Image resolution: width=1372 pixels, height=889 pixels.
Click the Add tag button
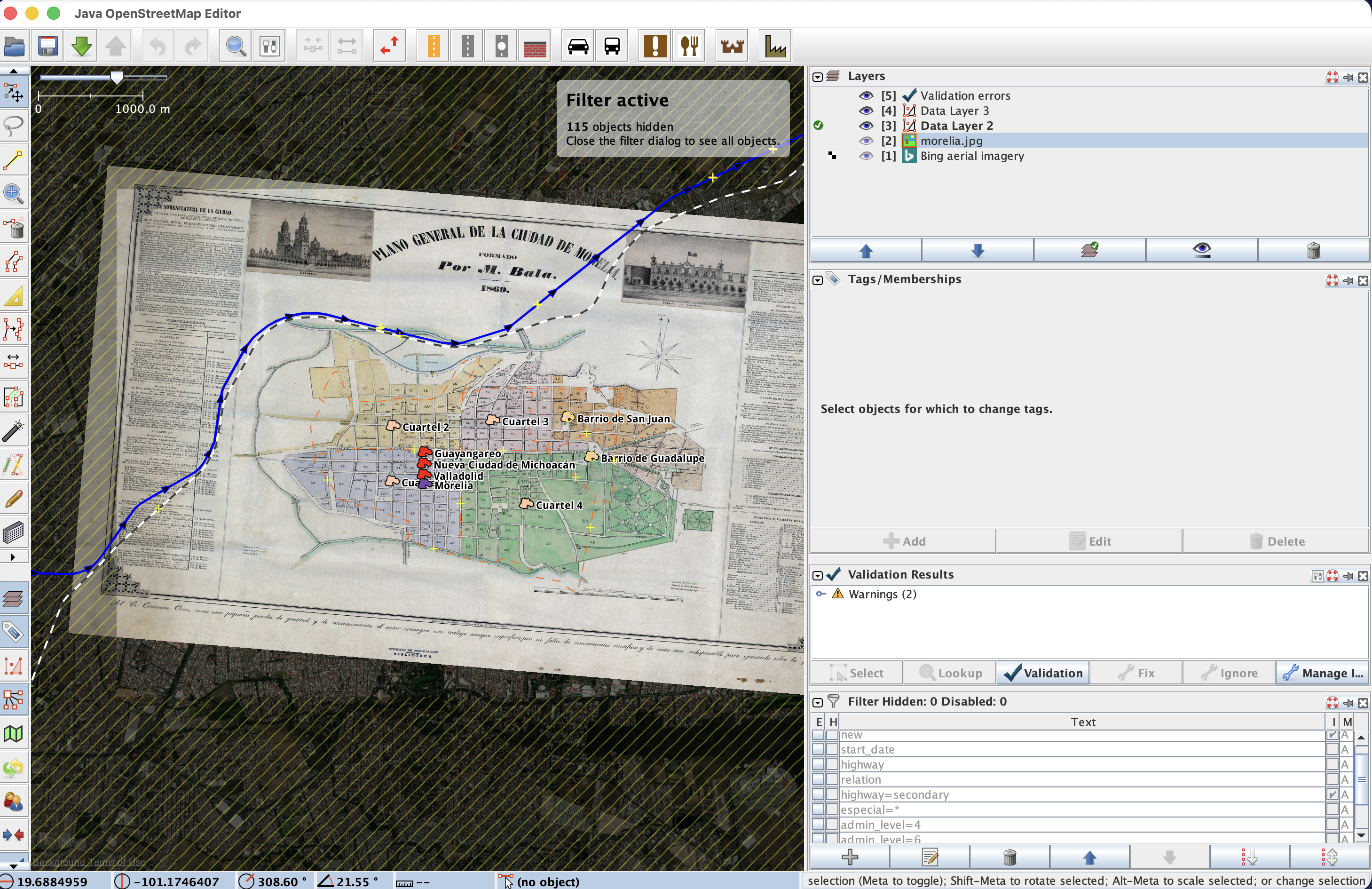[903, 541]
